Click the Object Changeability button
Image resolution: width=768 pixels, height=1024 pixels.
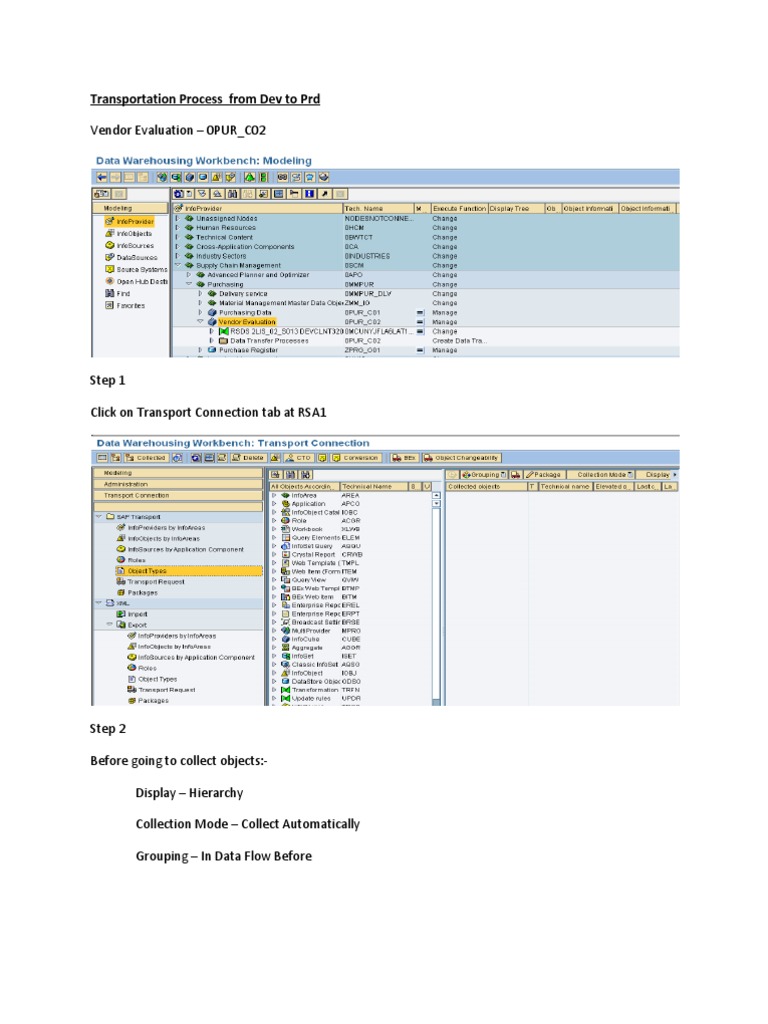(462, 458)
